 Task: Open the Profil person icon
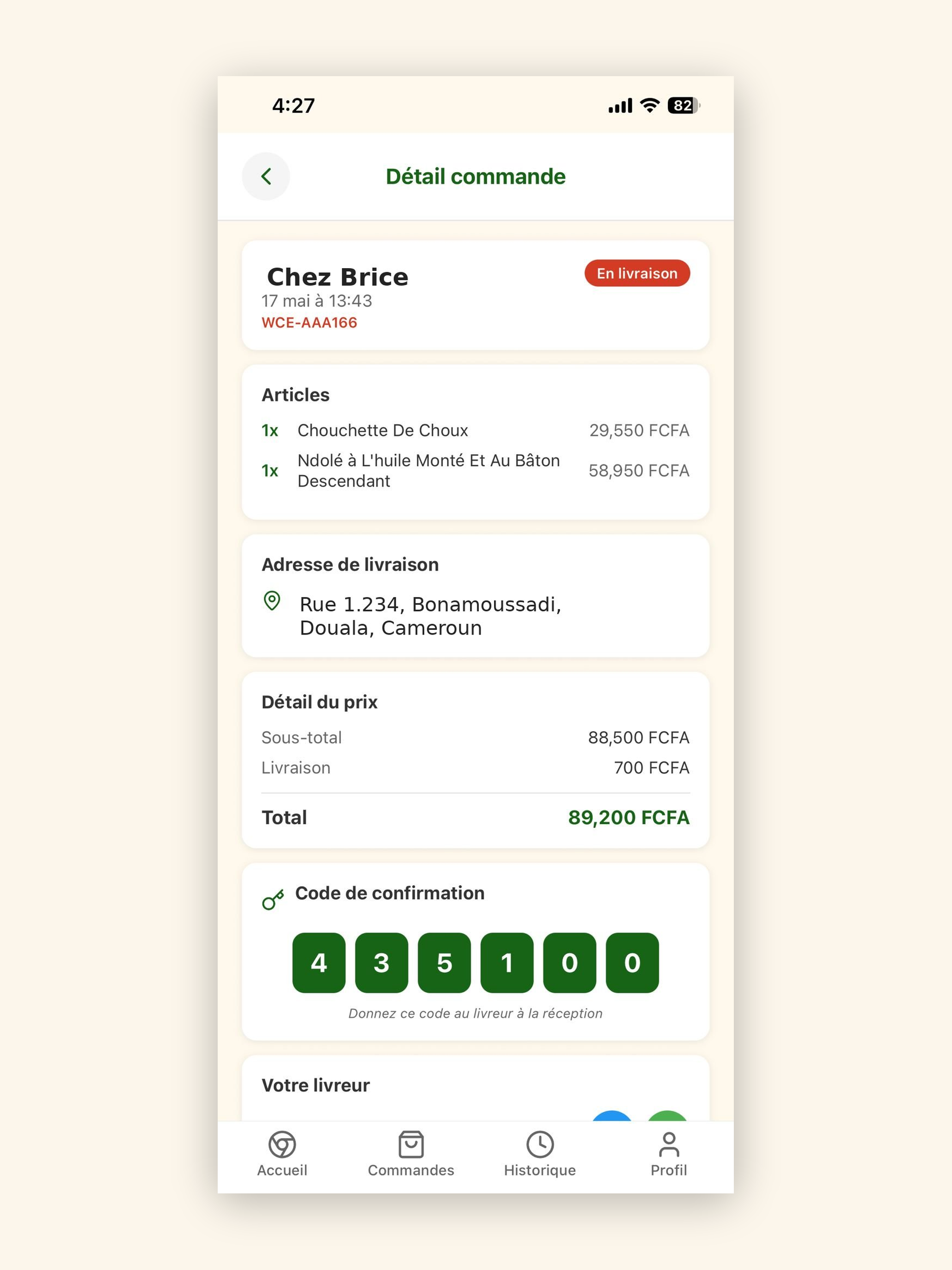668,1144
